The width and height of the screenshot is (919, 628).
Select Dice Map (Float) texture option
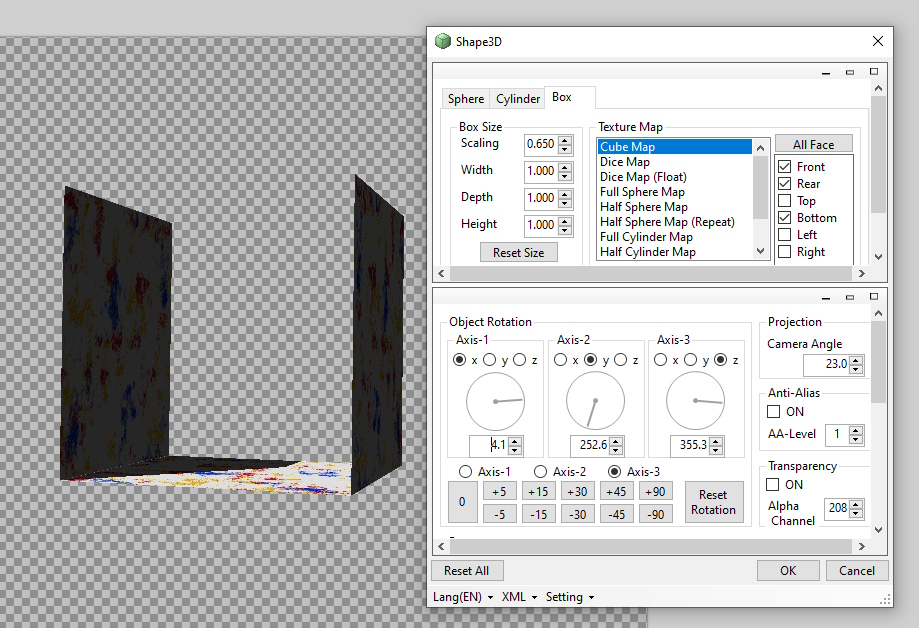pyautogui.click(x=643, y=176)
